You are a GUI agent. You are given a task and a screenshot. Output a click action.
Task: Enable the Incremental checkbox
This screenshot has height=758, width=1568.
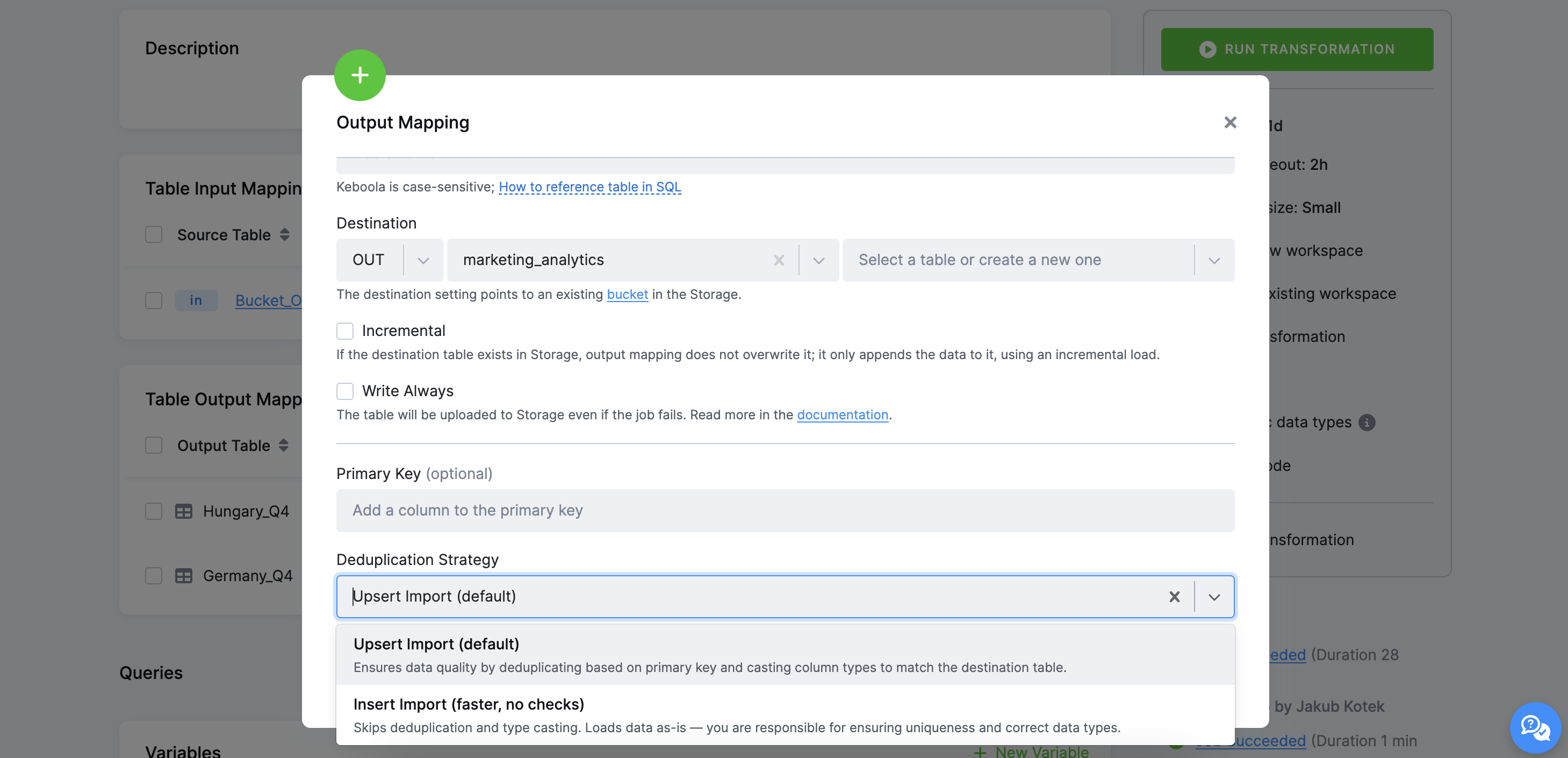tap(344, 331)
